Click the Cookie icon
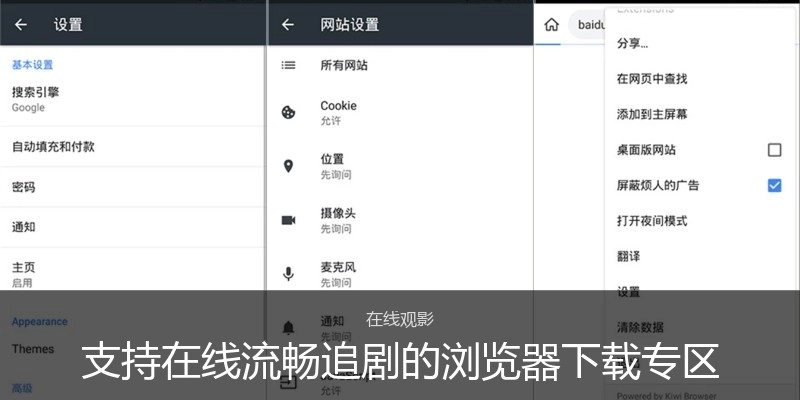The height and width of the screenshot is (400, 800). [288, 112]
